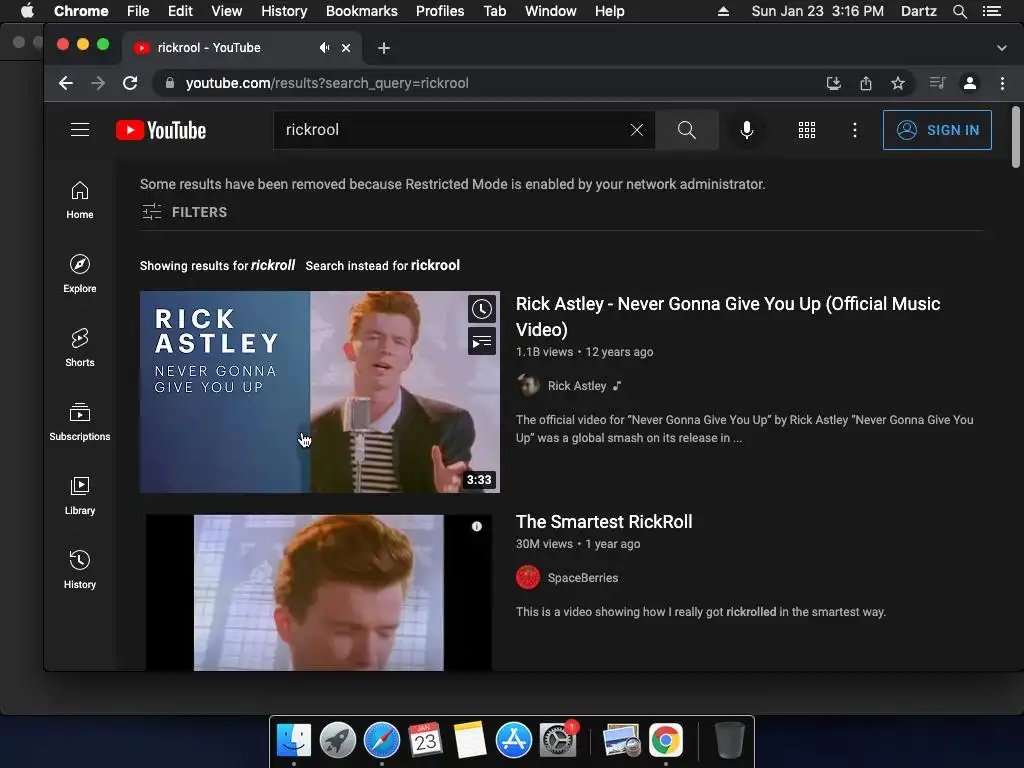The width and height of the screenshot is (1024, 768).
Task: Click the rickroll corrected results link
Action: (x=273, y=265)
